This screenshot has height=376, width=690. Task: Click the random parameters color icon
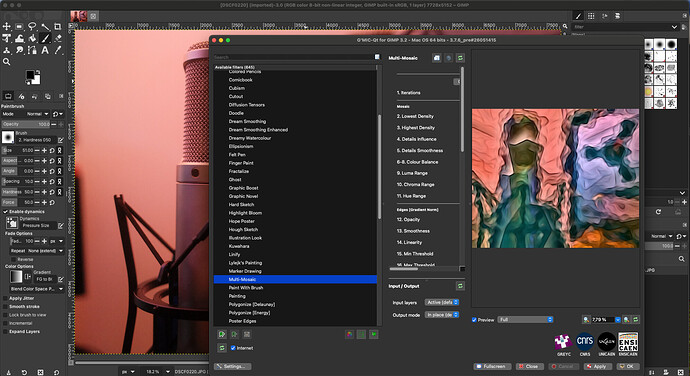click(349, 335)
